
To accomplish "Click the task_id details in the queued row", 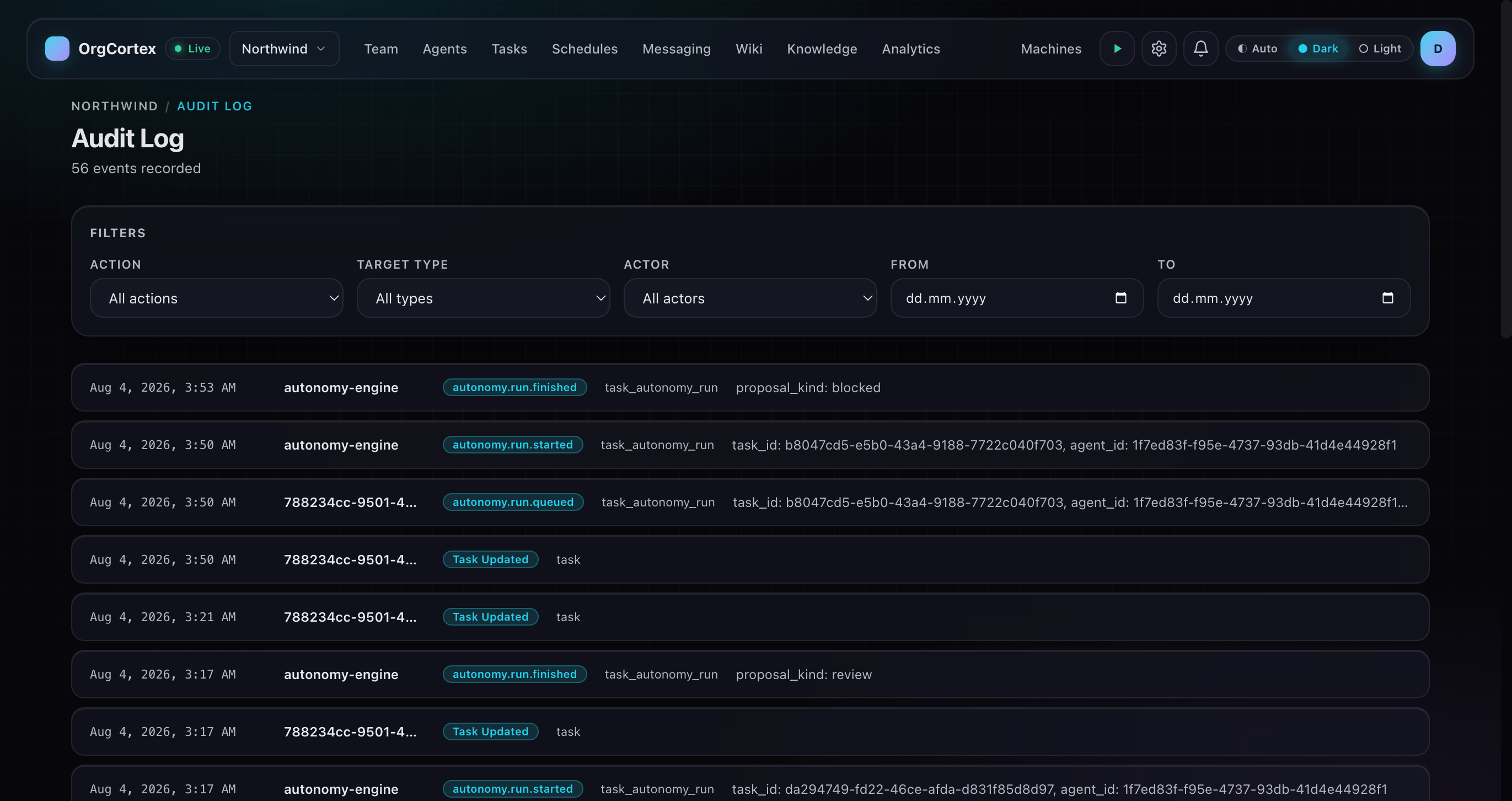I will 1070,502.
